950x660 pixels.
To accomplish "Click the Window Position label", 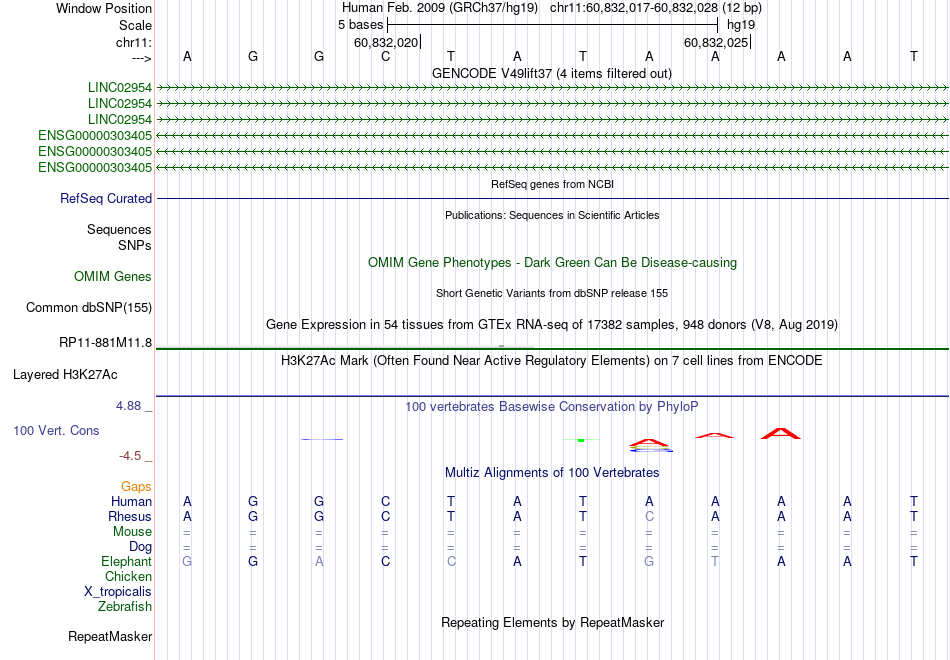I will tap(104, 8).
